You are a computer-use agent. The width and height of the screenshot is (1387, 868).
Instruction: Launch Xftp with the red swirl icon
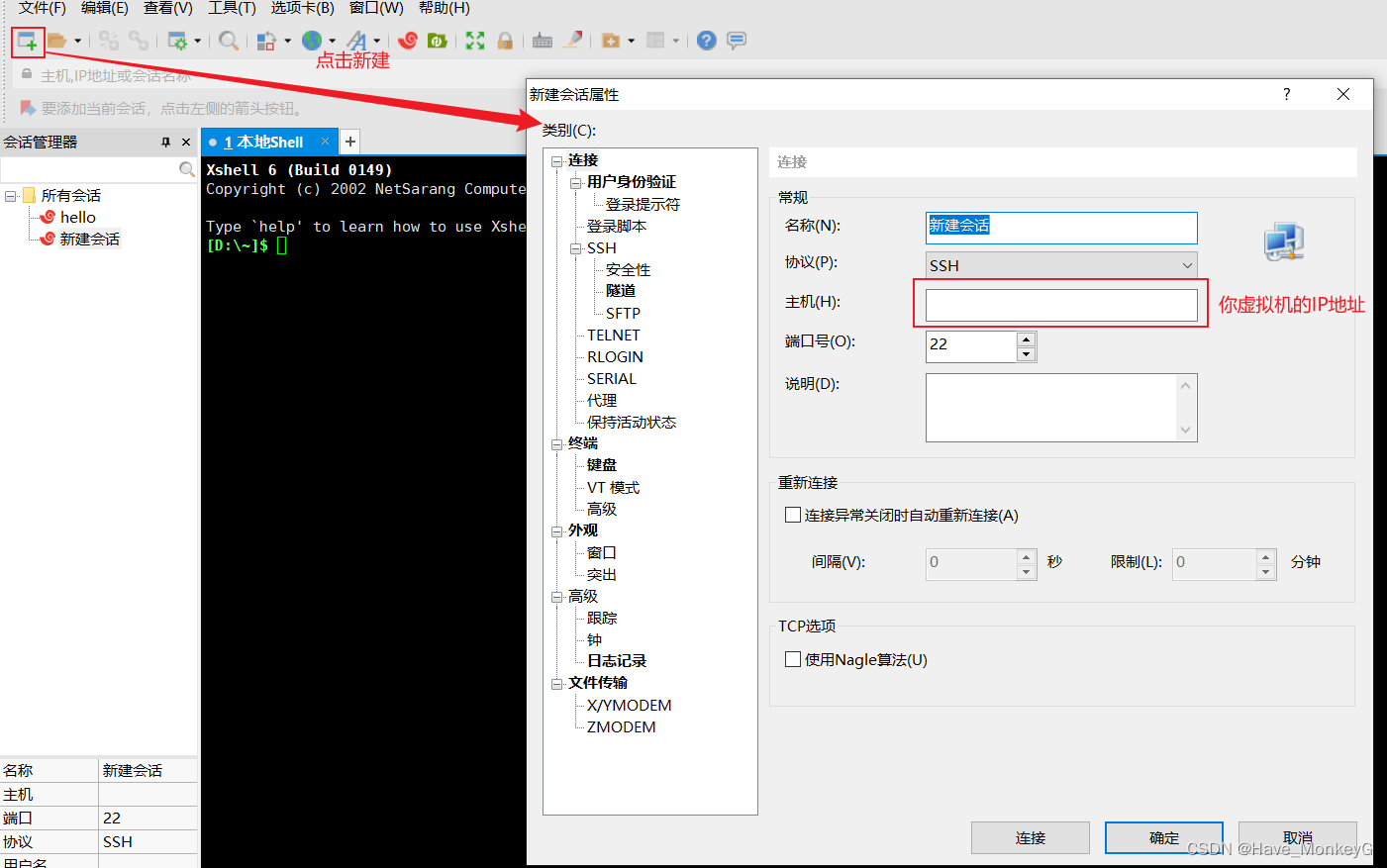(408, 41)
